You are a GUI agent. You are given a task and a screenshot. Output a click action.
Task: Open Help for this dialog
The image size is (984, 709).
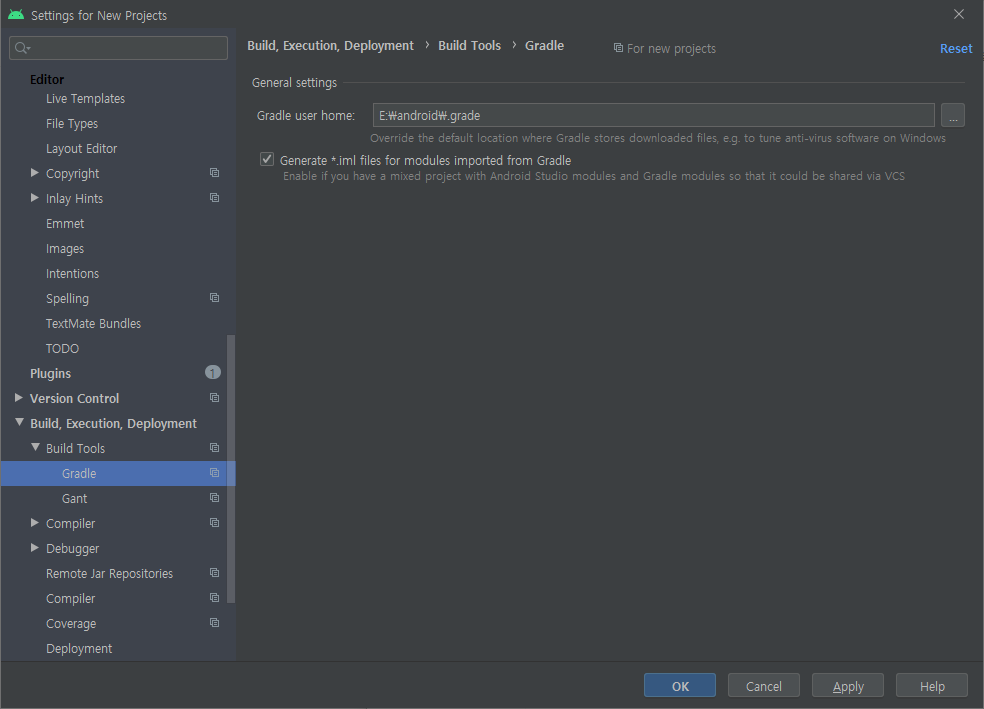[932, 686]
